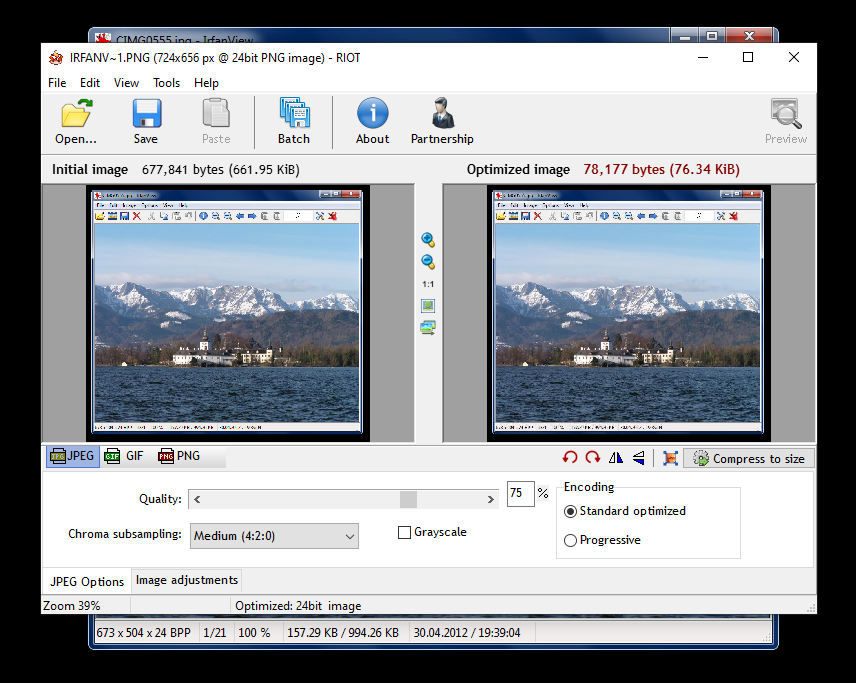This screenshot has width=856, height=683.
Task: Flip the image horizontally
Action: click(616, 458)
